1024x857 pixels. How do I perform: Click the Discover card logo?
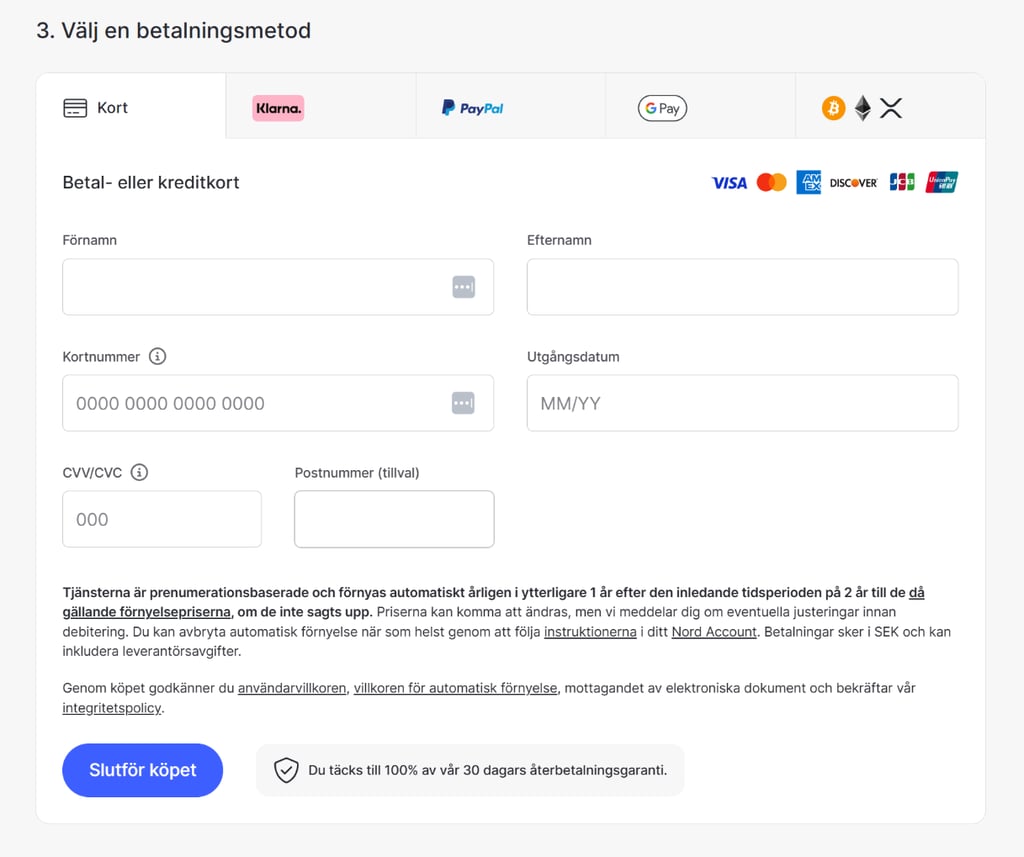point(854,183)
